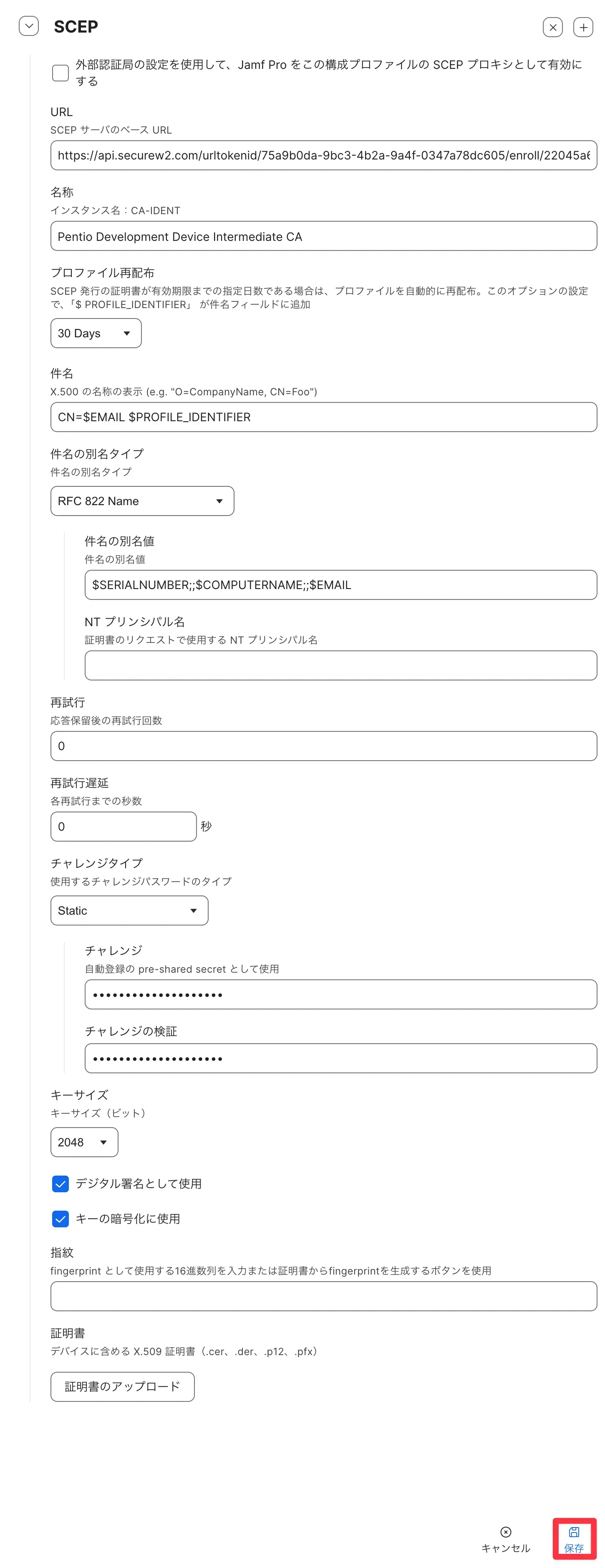Screen dimensions: 605x1568
Task: Uncheck デジタル署名として使用
Action: coord(60,1184)
